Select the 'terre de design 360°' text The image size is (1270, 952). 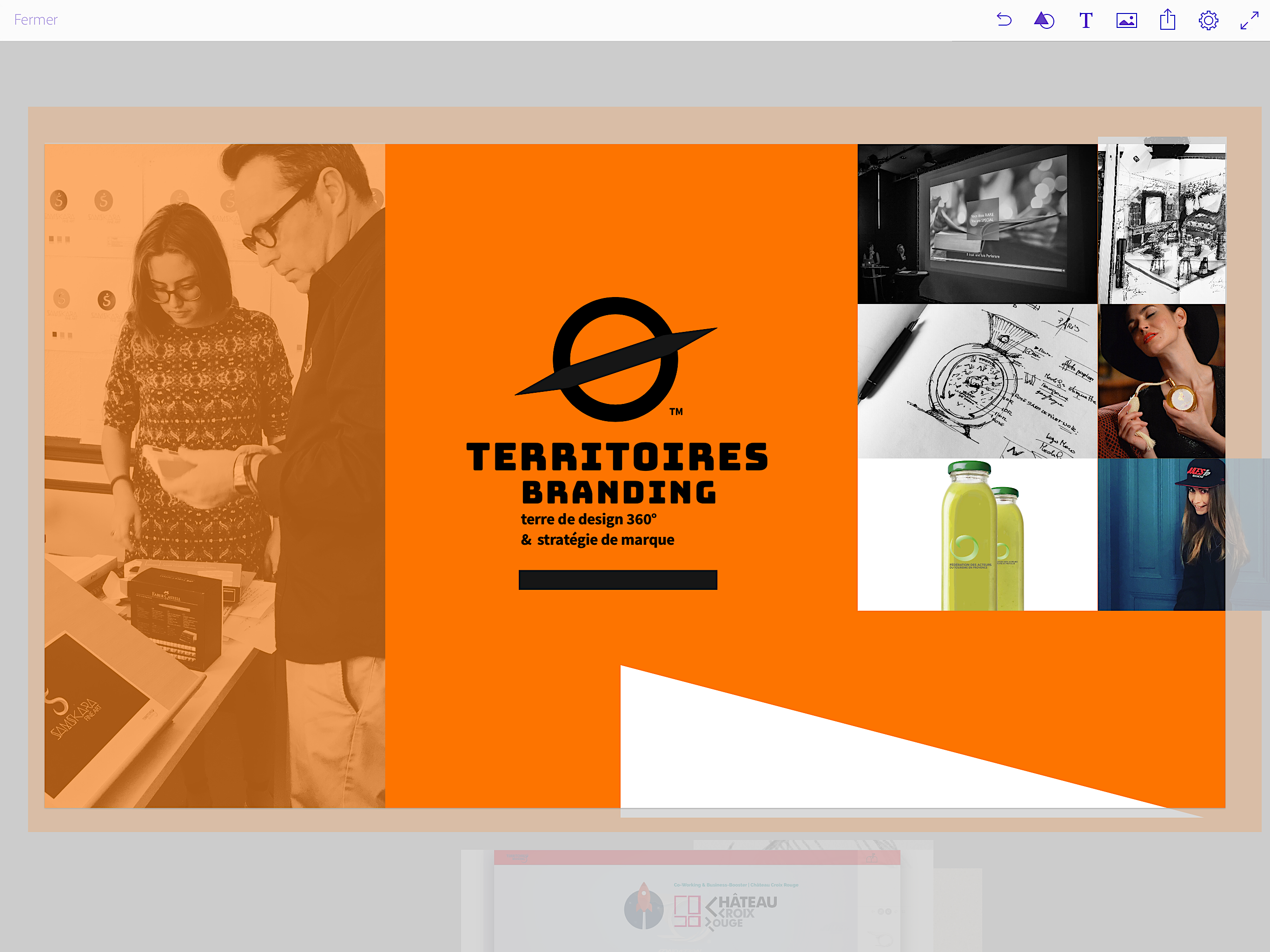[x=589, y=519]
